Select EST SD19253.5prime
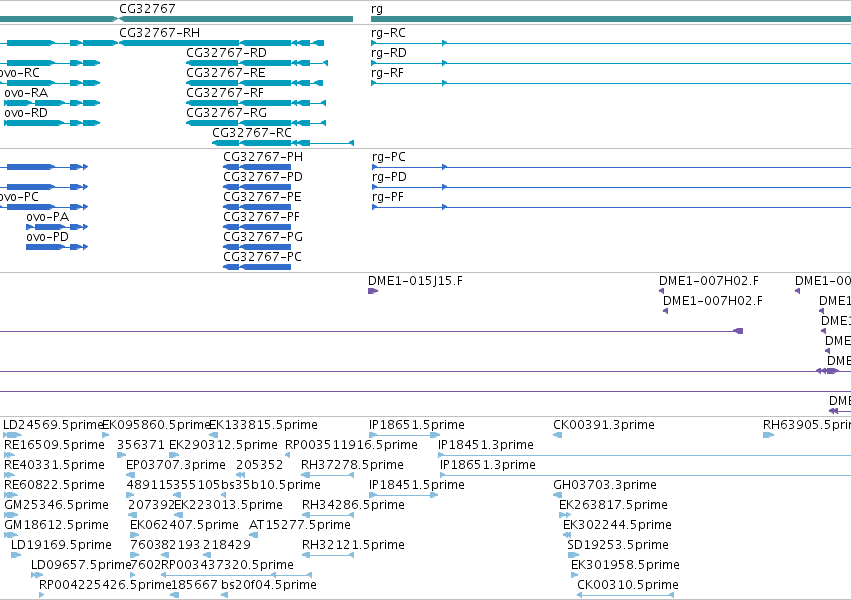Image resolution: width=851 pixels, height=600 pixels. (572, 556)
